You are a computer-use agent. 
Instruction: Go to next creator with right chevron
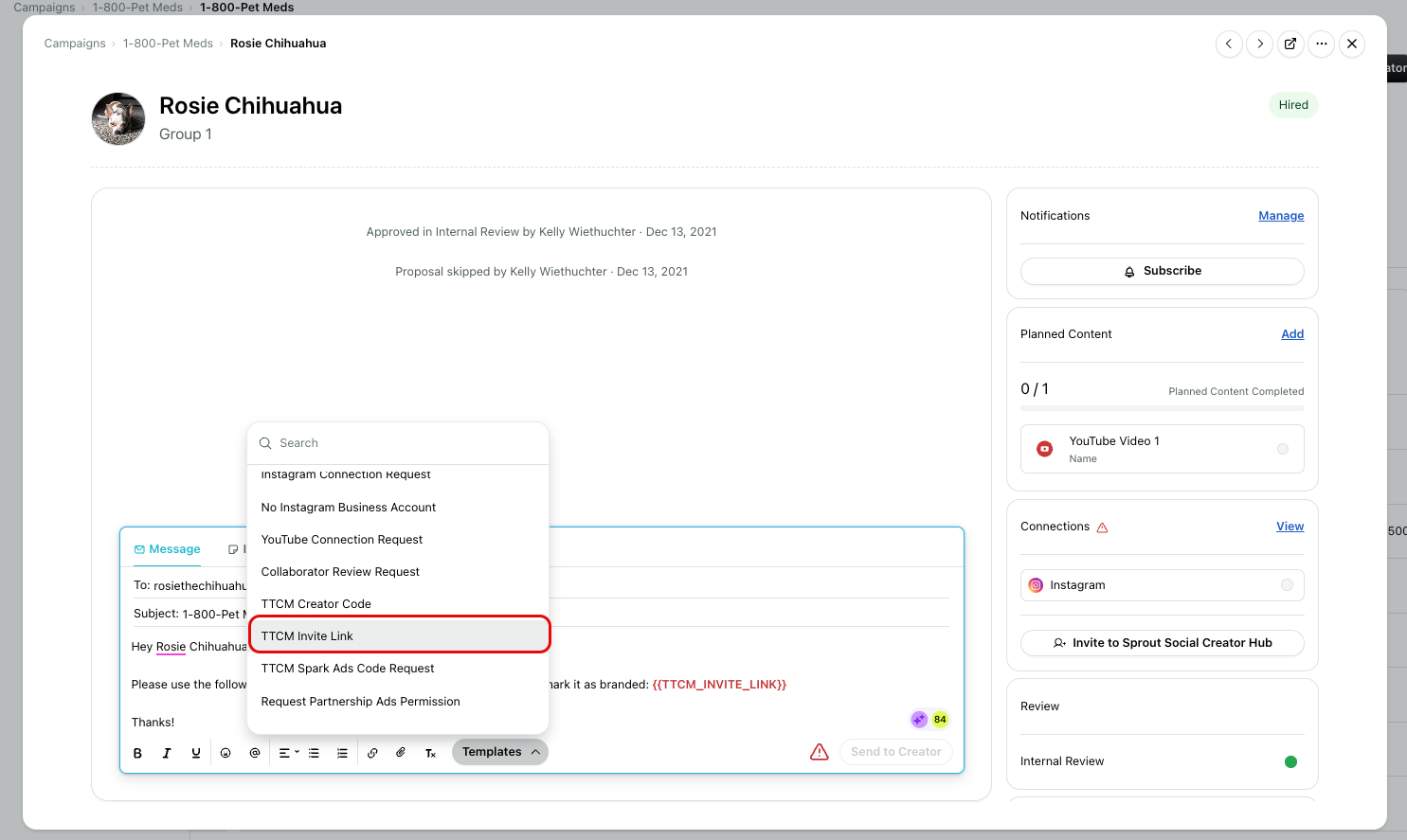pyautogui.click(x=1260, y=44)
